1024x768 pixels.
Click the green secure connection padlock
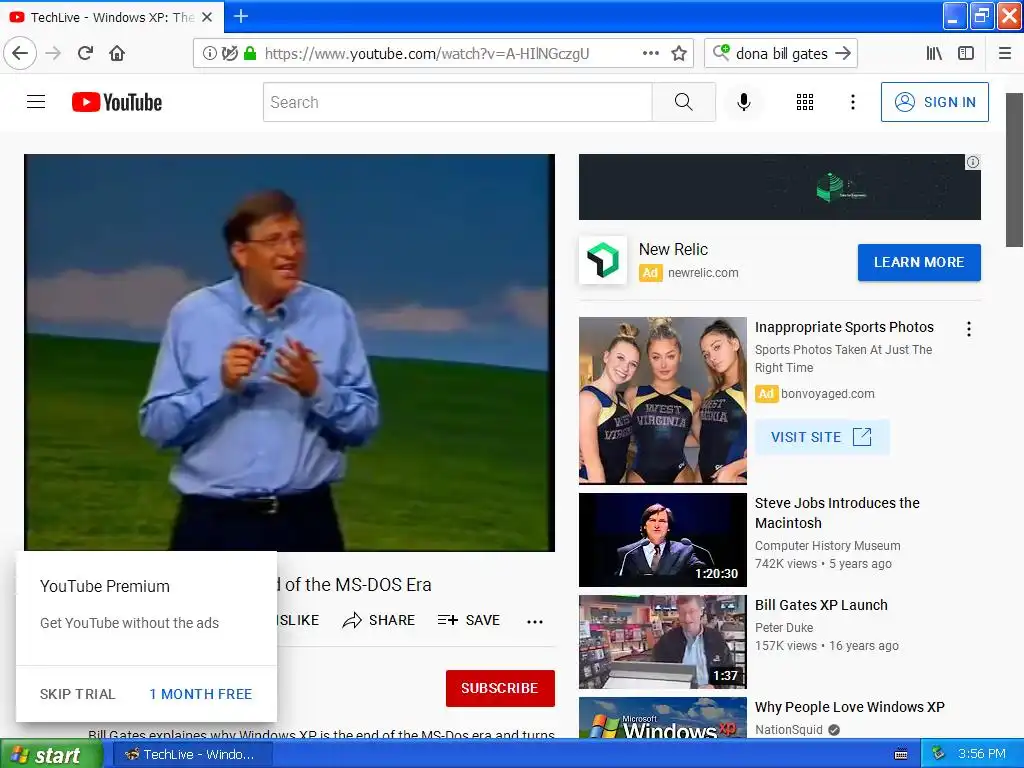coord(249,54)
